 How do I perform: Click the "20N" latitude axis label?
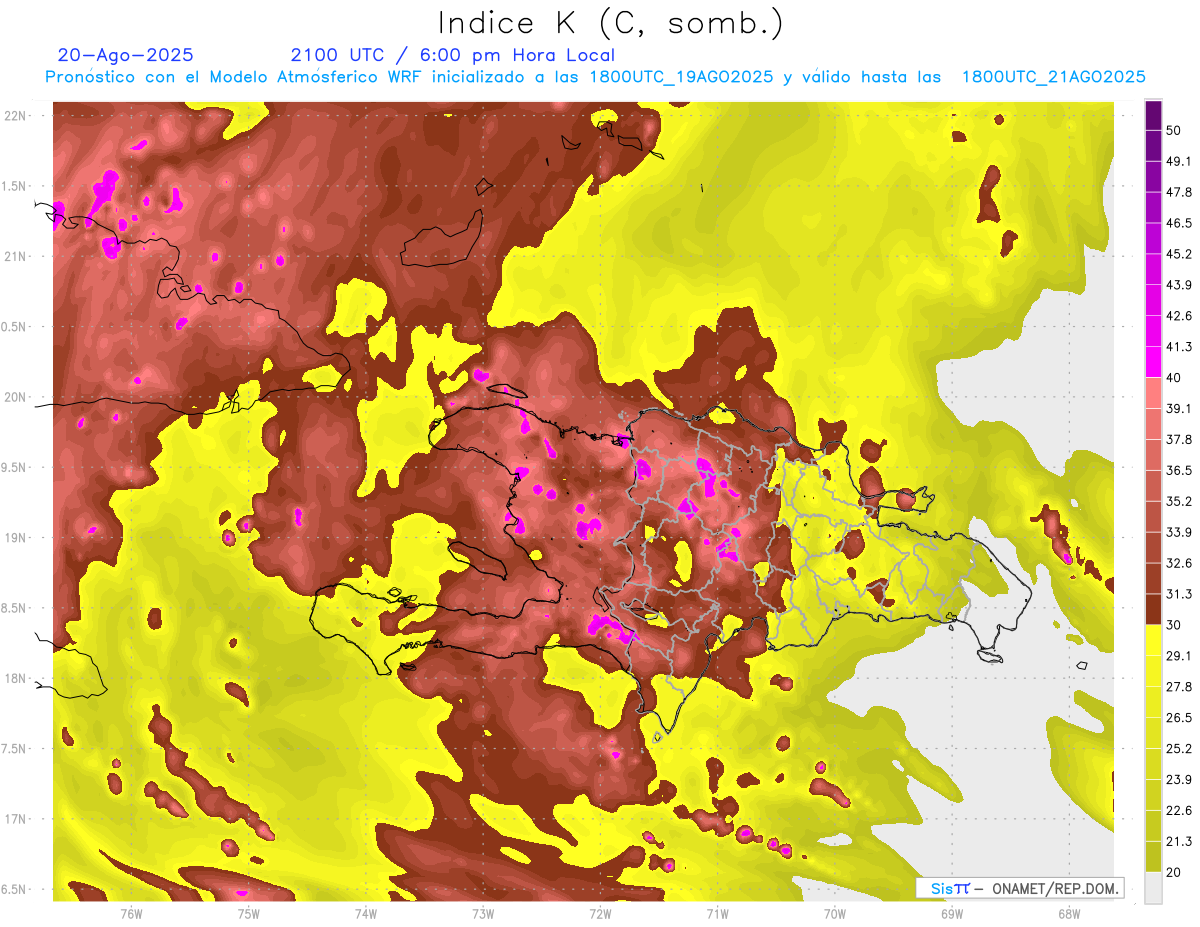pos(16,397)
